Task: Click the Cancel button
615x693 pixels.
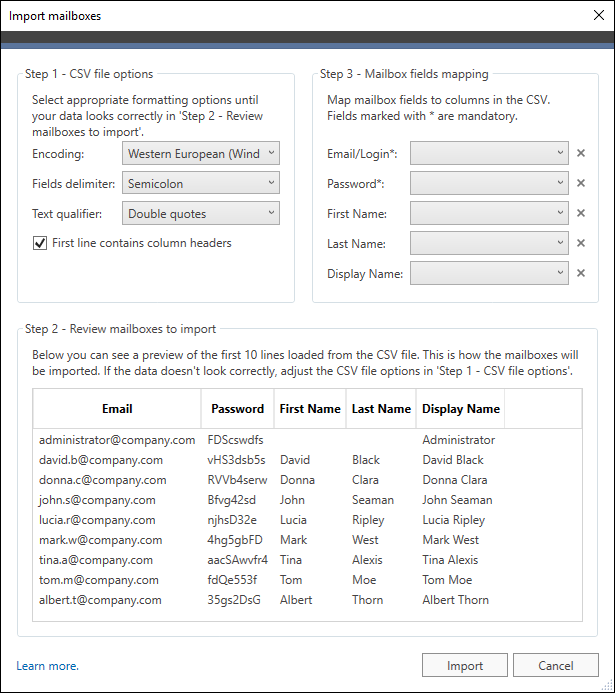Action: point(556,665)
